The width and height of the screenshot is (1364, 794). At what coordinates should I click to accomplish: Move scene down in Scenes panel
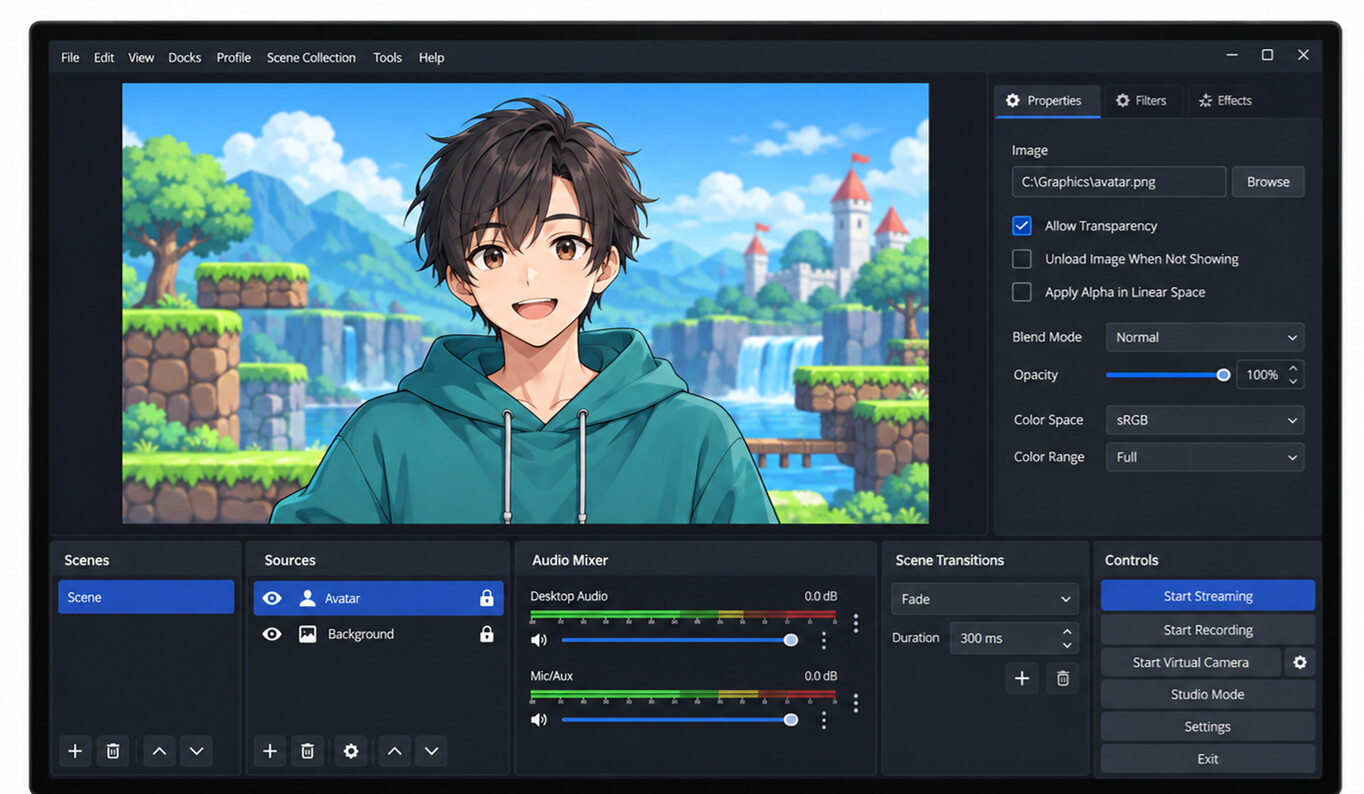[196, 751]
